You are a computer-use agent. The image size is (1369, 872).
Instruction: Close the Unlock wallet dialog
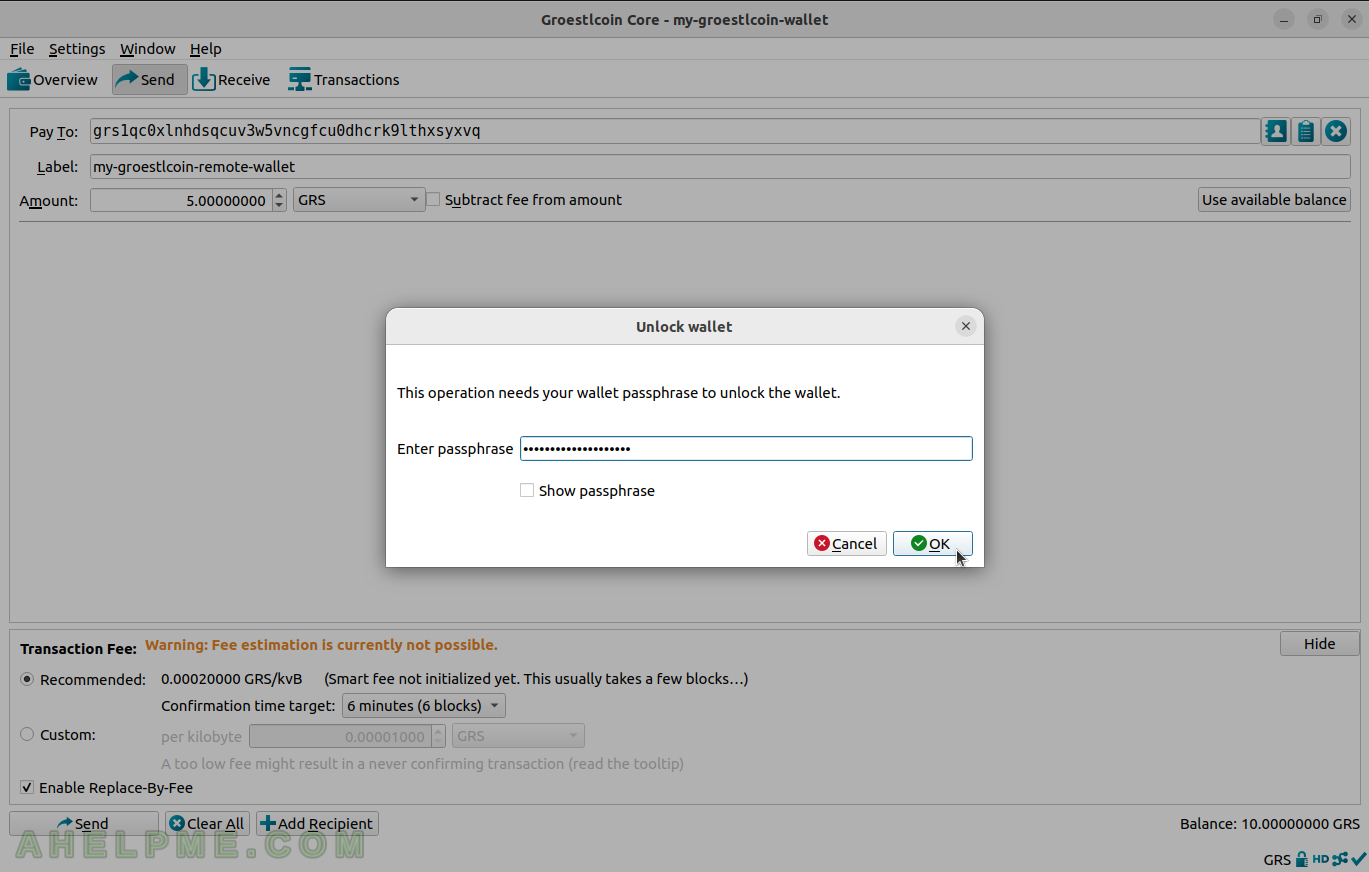pyautogui.click(x=965, y=326)
